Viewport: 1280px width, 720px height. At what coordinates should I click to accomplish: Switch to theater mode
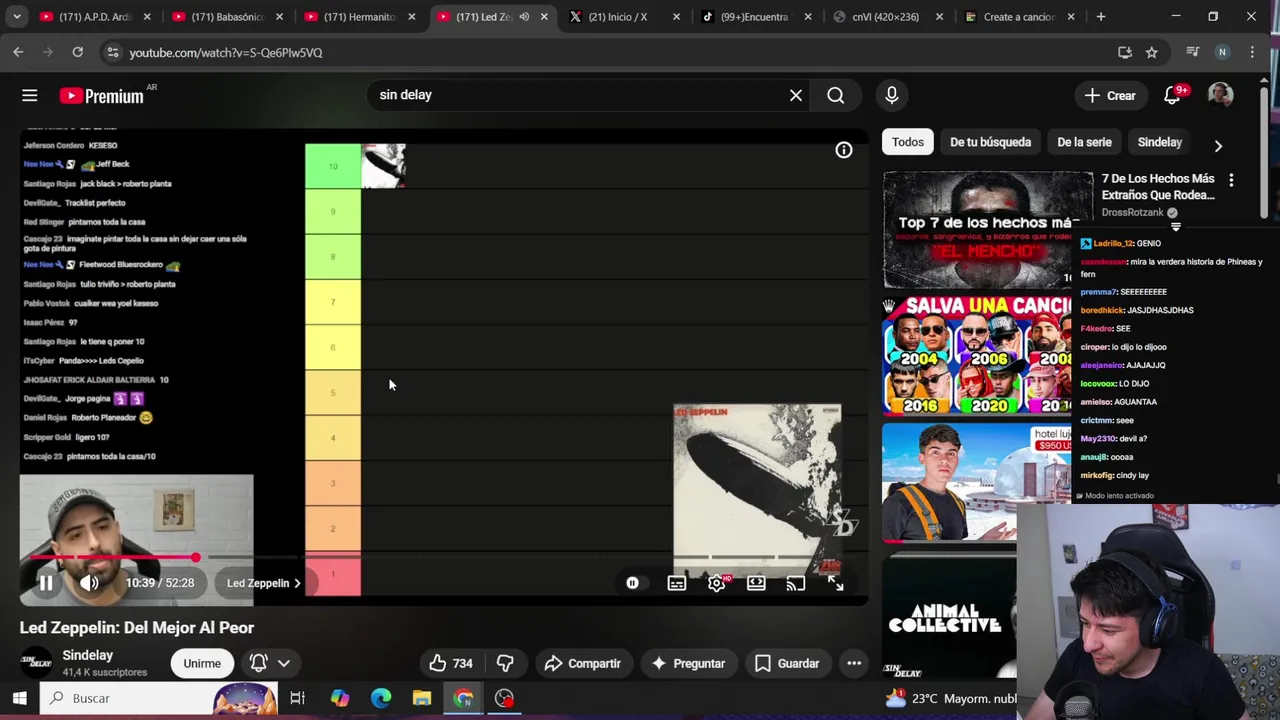pyautogui.click(x=756, y=583)
